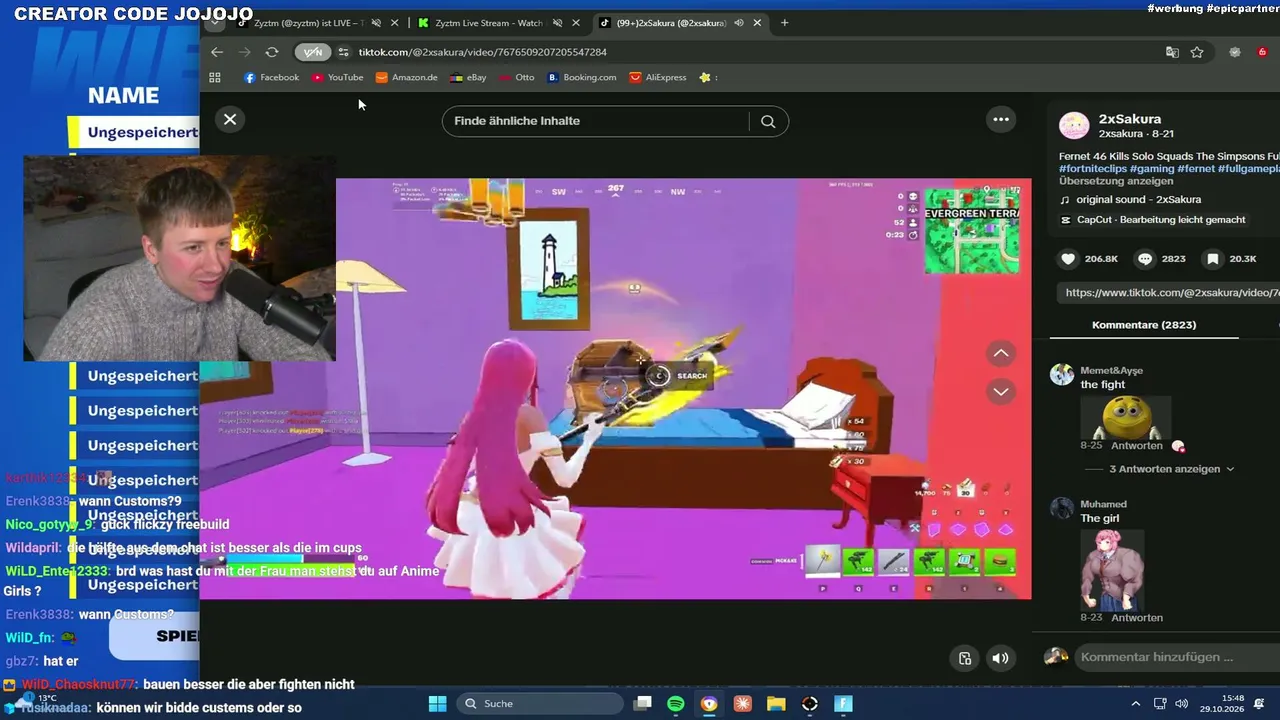
Task: Close the TikTok video viewer with X
Action: tap(230, 119)
